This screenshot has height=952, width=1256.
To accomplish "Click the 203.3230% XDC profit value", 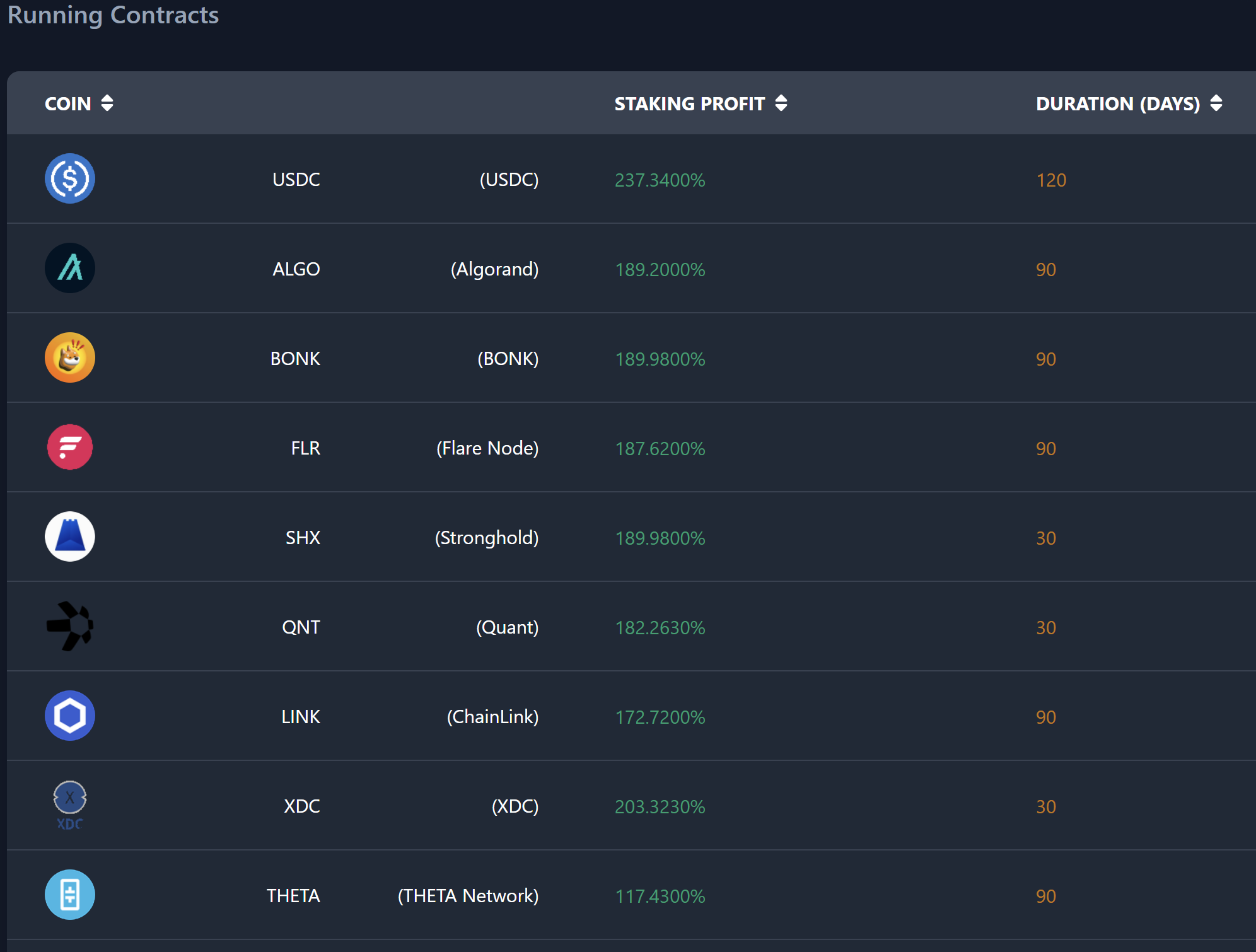I will coord(660,807).
